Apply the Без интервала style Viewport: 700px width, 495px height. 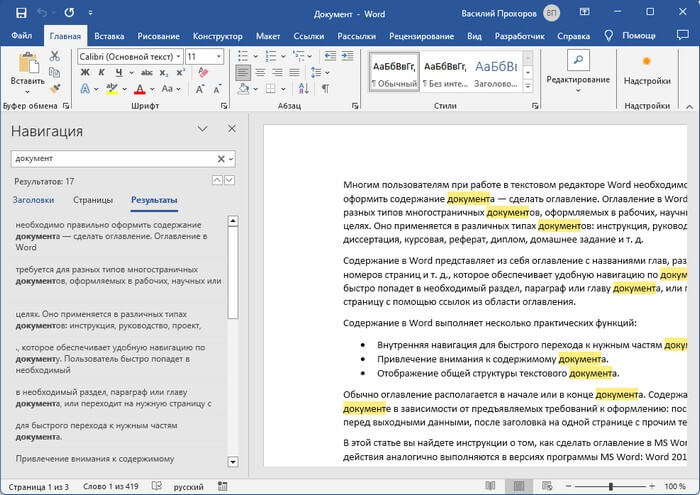point(445,72)
